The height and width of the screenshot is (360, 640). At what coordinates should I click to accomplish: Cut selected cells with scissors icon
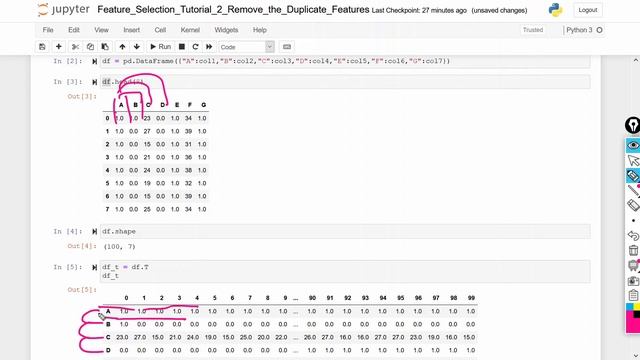tap(76, 47)
